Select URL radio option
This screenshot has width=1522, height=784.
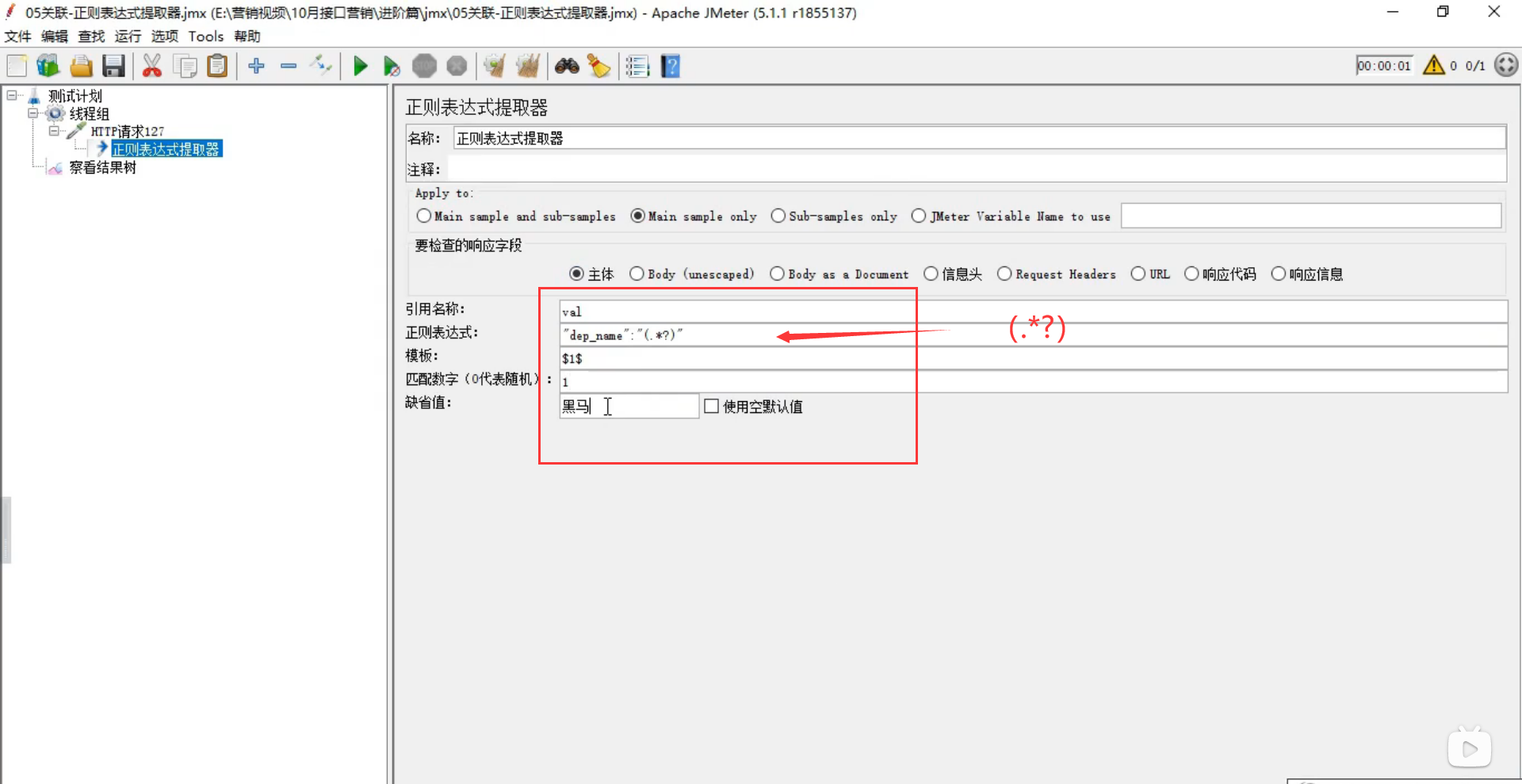[1138, 273]
